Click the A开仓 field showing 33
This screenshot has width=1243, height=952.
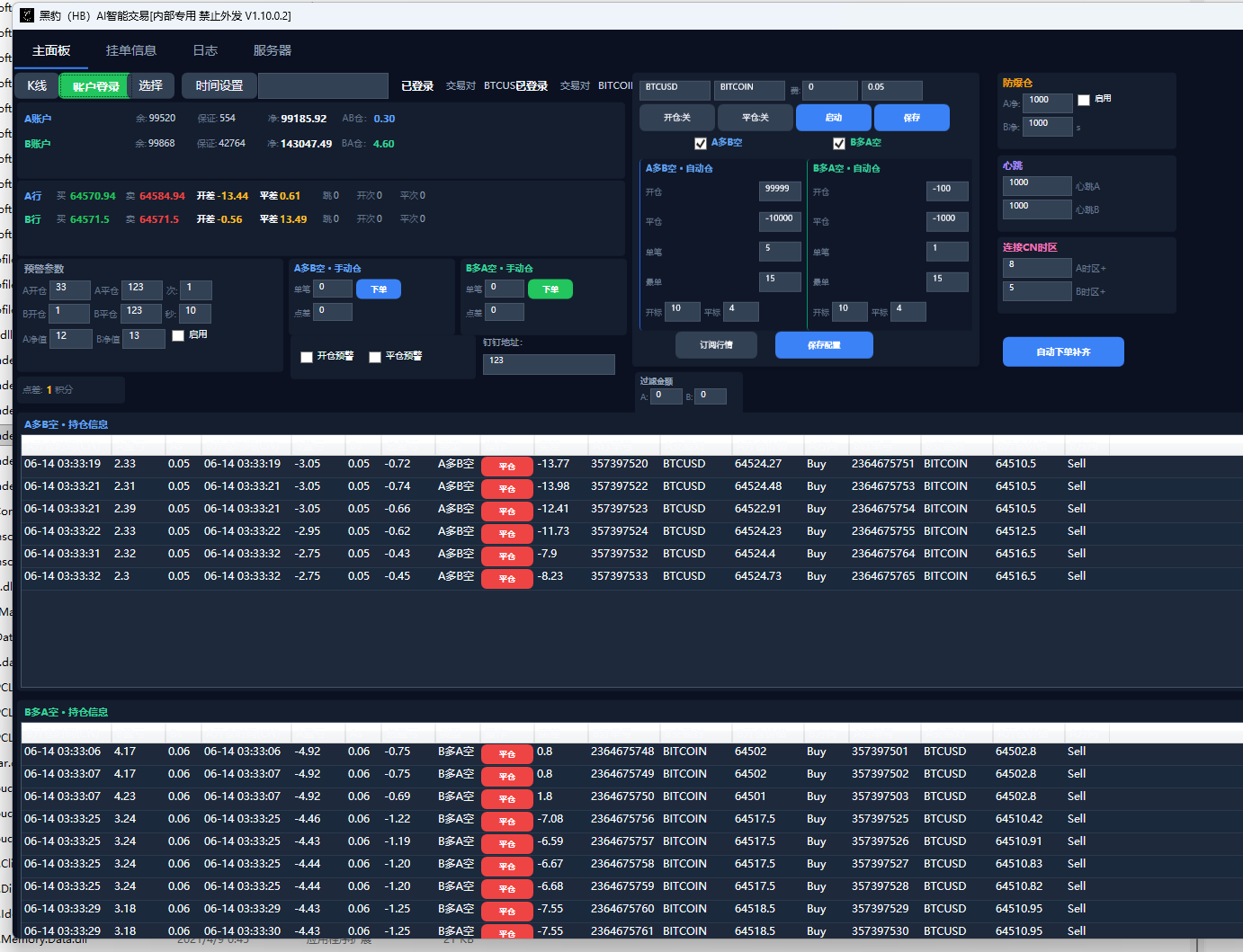[x=70, y=290]
